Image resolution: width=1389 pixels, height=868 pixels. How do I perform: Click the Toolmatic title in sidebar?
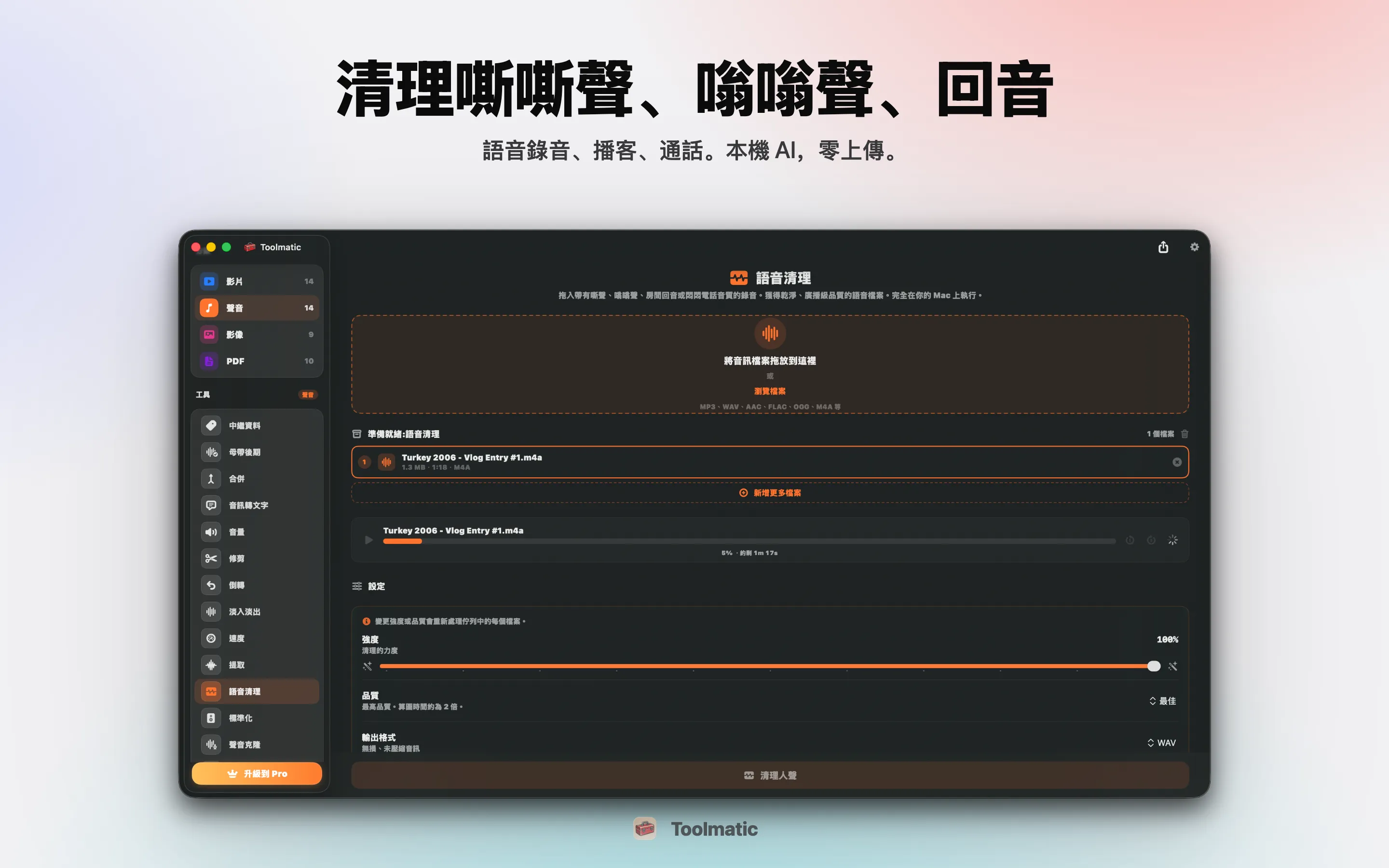pos(280,247)
